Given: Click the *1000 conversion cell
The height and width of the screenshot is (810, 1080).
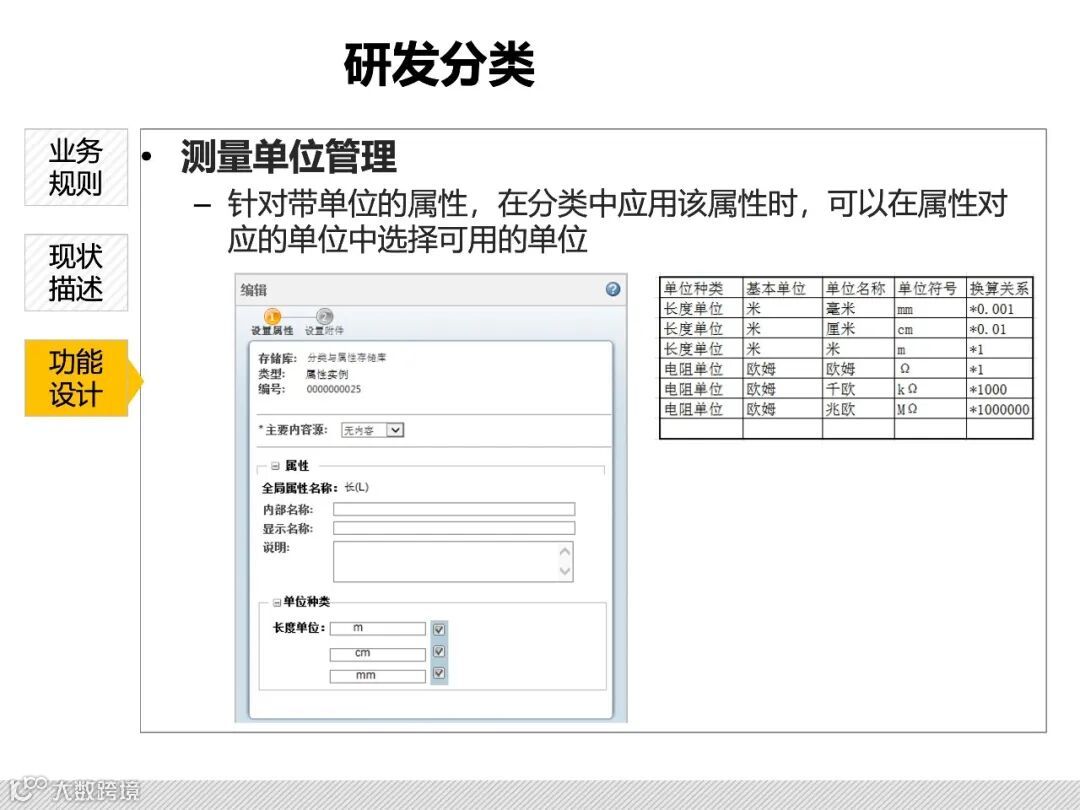Looking at the screenshot, I should click(999, 389).
